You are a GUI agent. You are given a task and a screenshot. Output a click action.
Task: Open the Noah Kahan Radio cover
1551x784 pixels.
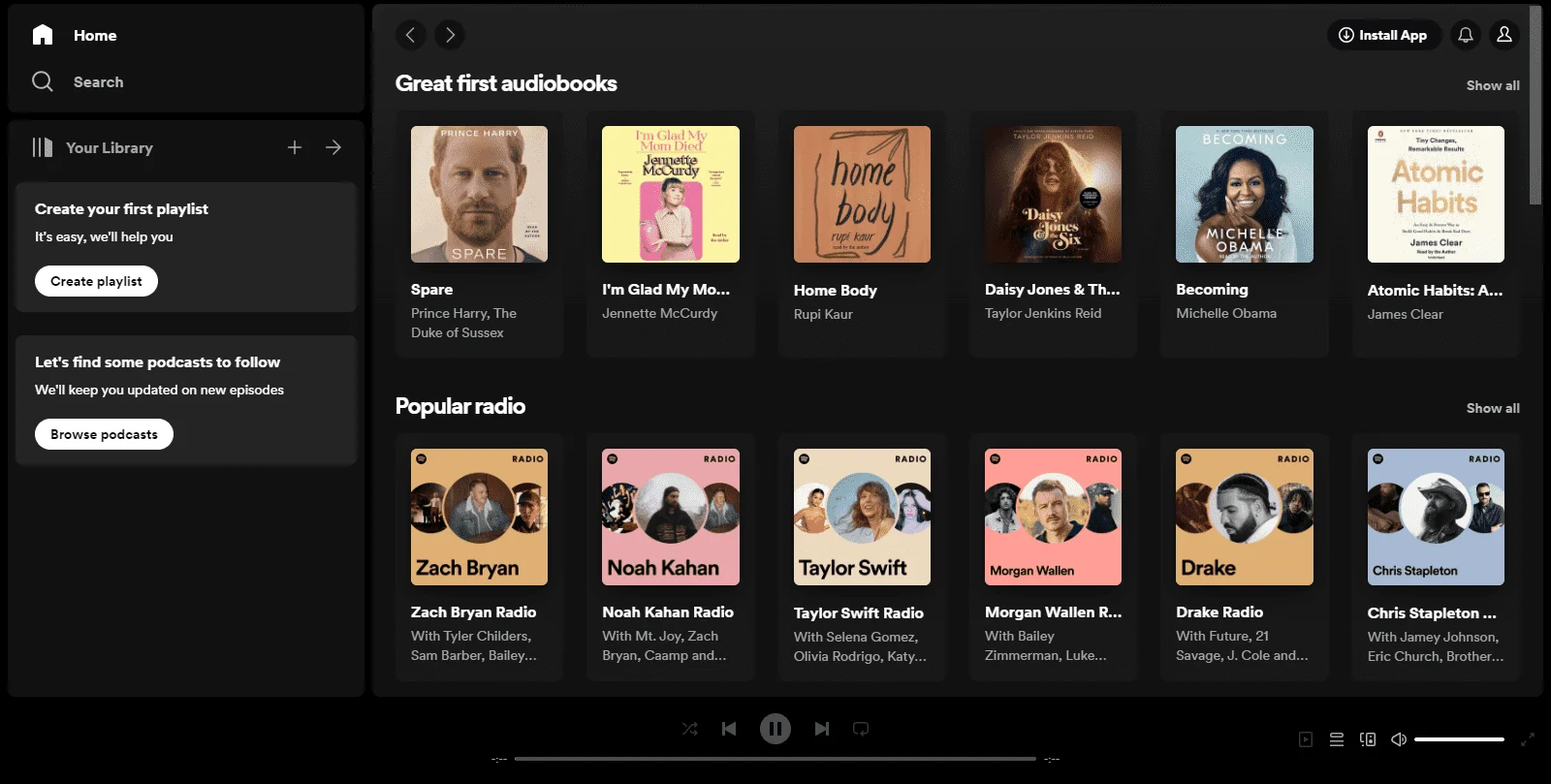pyautogui.click(x=671, y=517)
